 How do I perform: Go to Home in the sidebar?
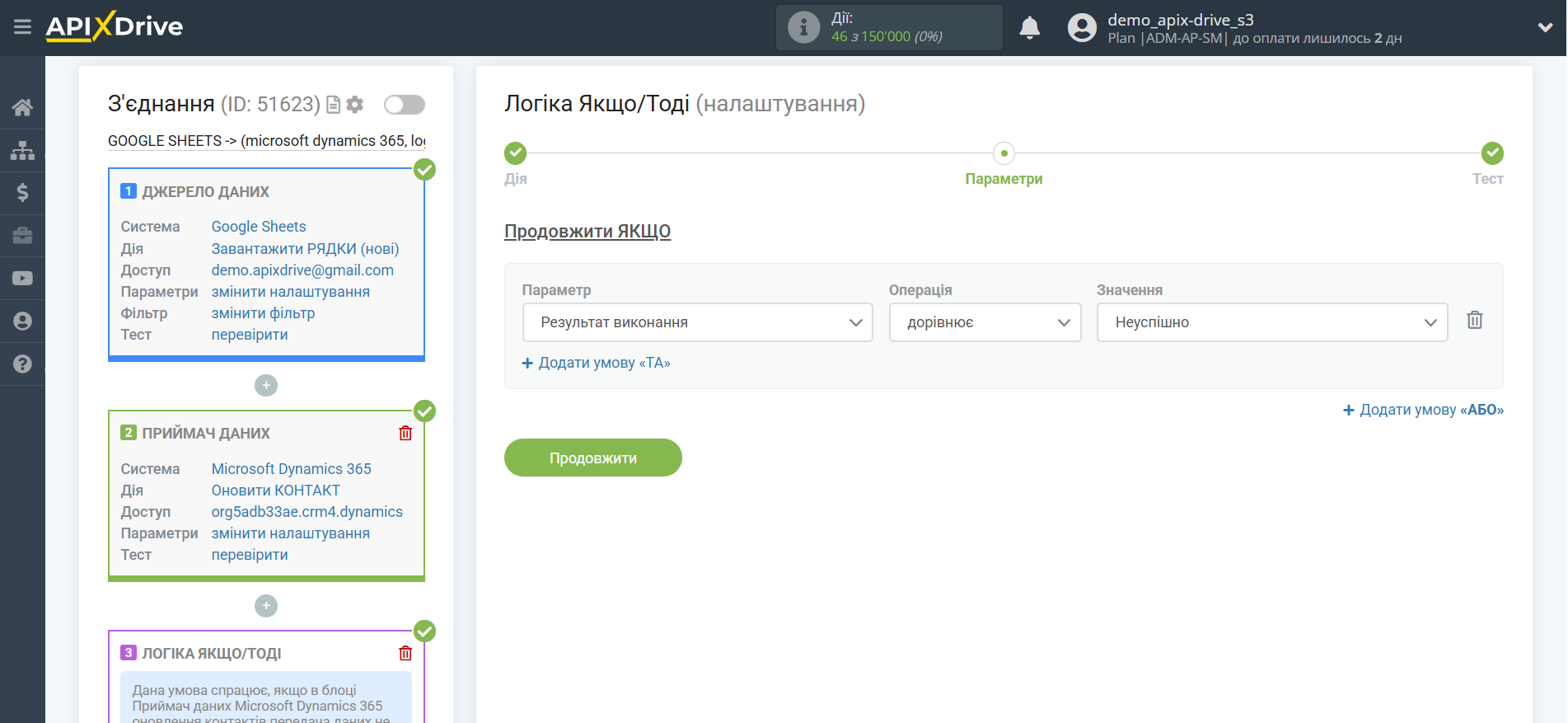click(22, 107)
